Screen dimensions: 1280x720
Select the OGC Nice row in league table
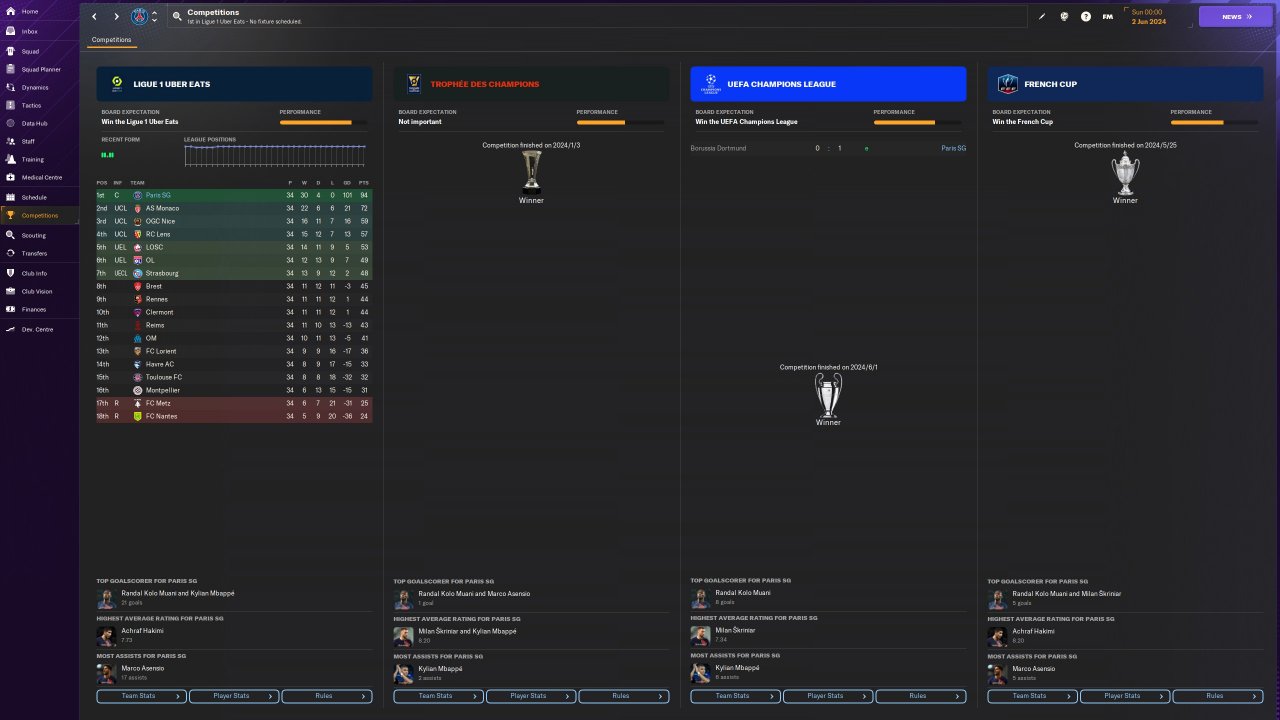(234, 221)
